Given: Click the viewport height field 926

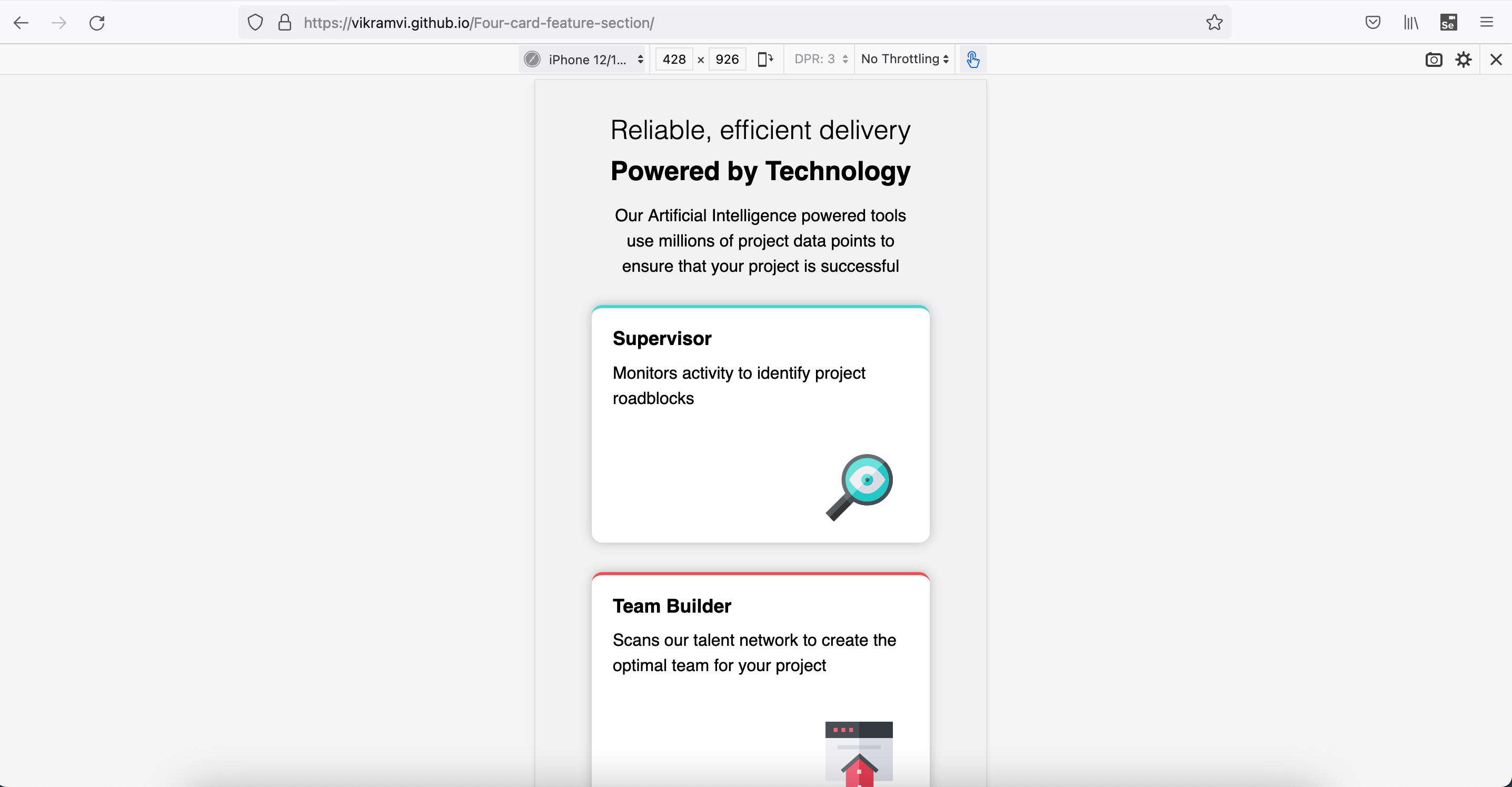Looking at the screenshot, I should coord(727,60).
